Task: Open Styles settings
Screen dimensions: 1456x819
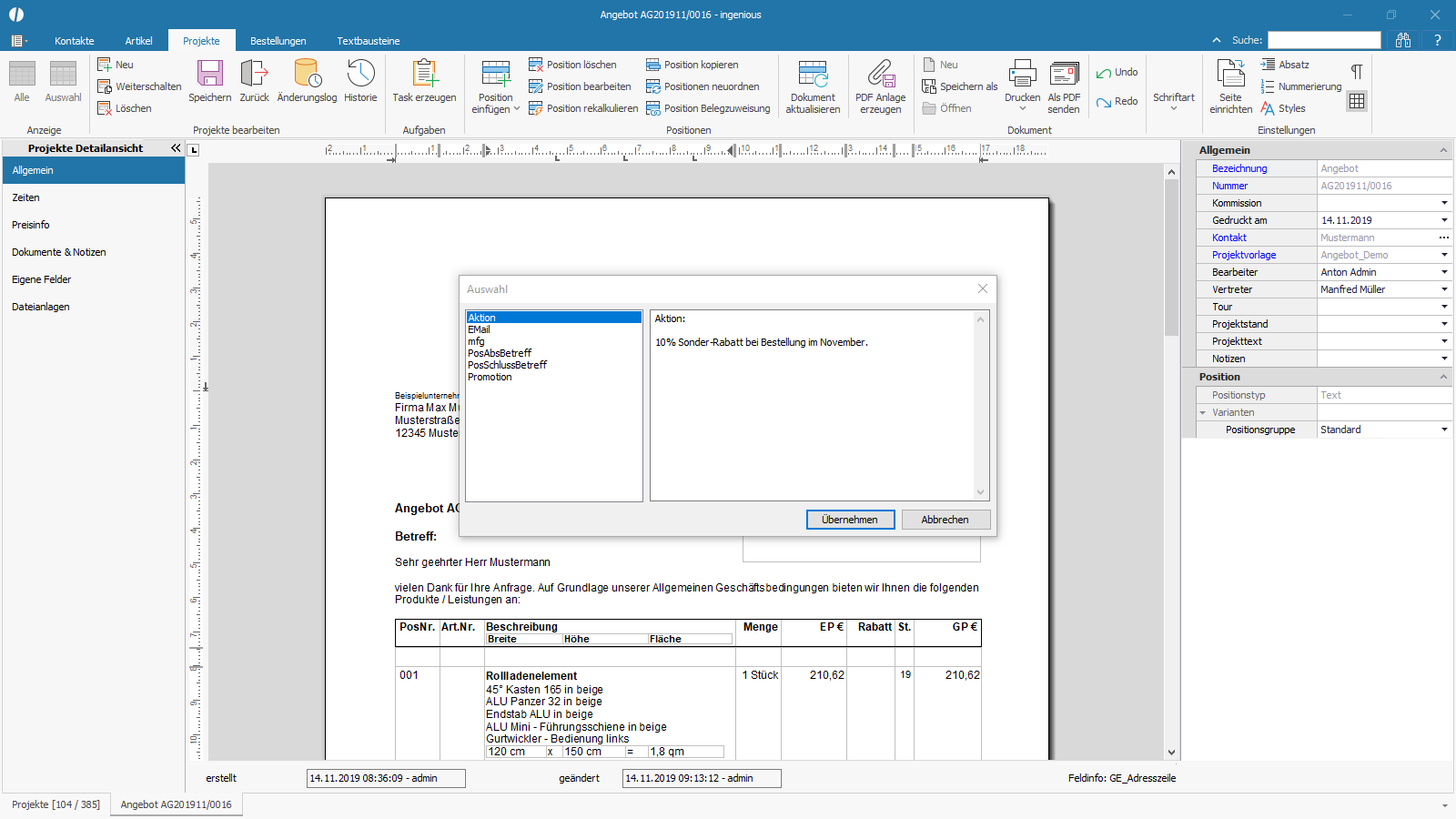Action: coord(1282,108)
